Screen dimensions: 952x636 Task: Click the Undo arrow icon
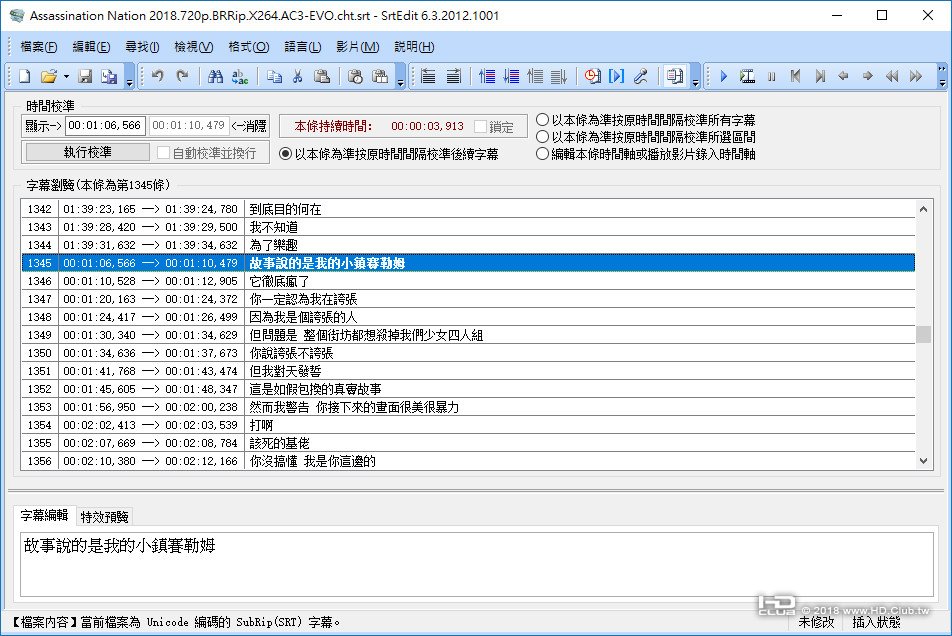[x=158, y=76]
